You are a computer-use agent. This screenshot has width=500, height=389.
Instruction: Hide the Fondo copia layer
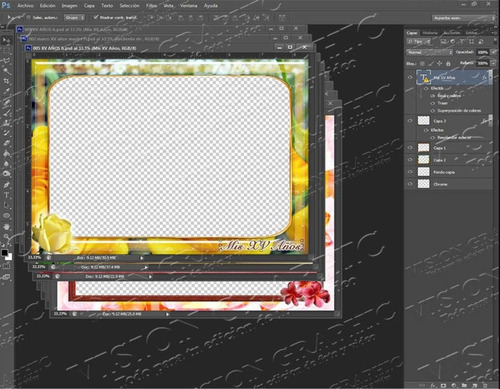410,172
